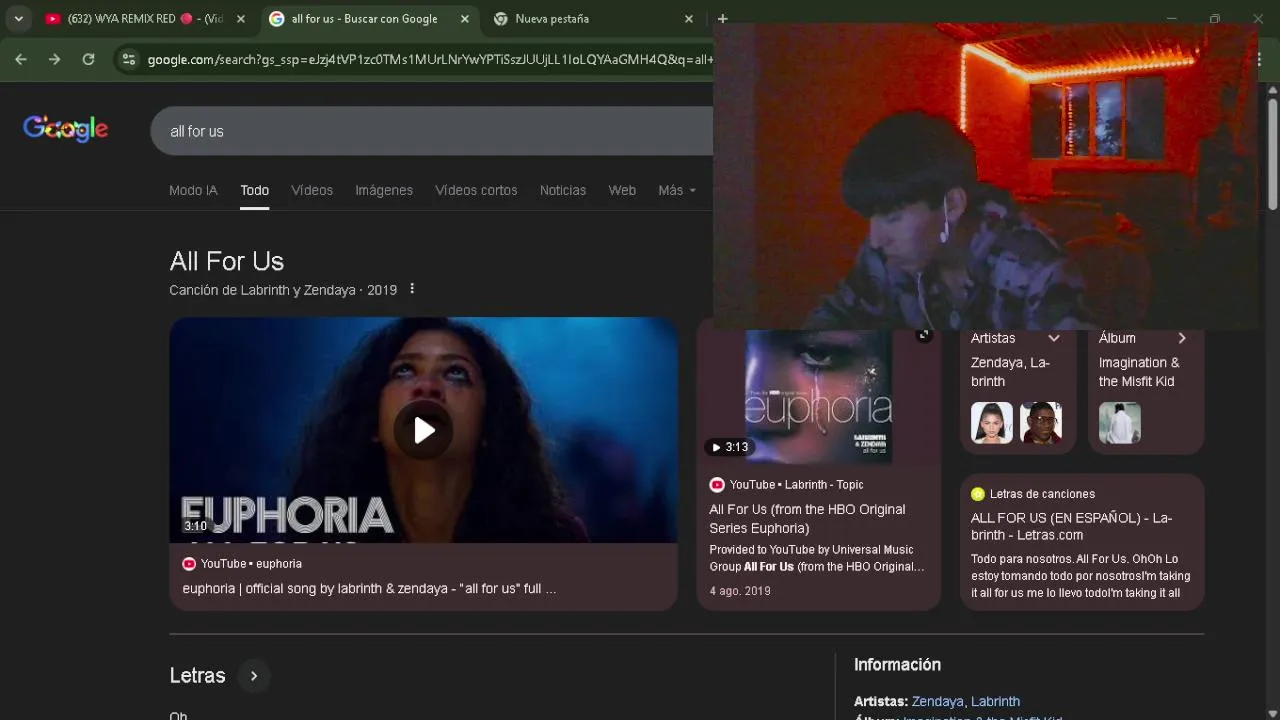Go forward in browser history
The height and width of the screenshot is (720, 1280).
[x=55, y=60]
